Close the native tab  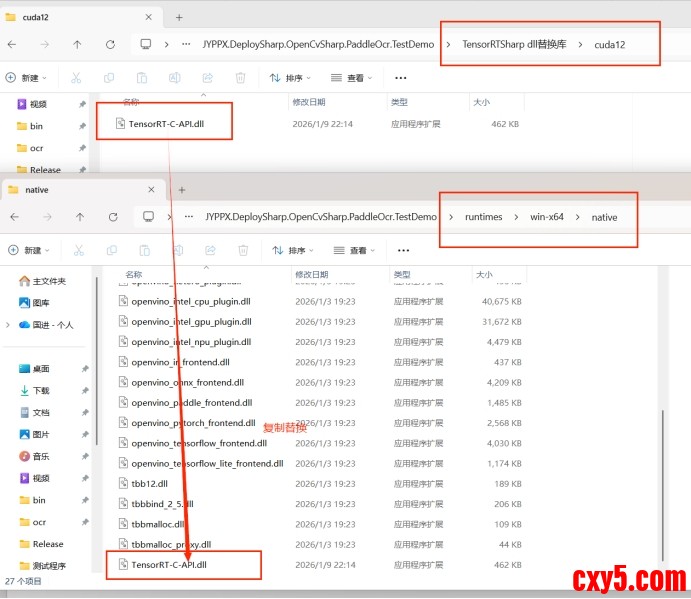(x=153, y=189)
